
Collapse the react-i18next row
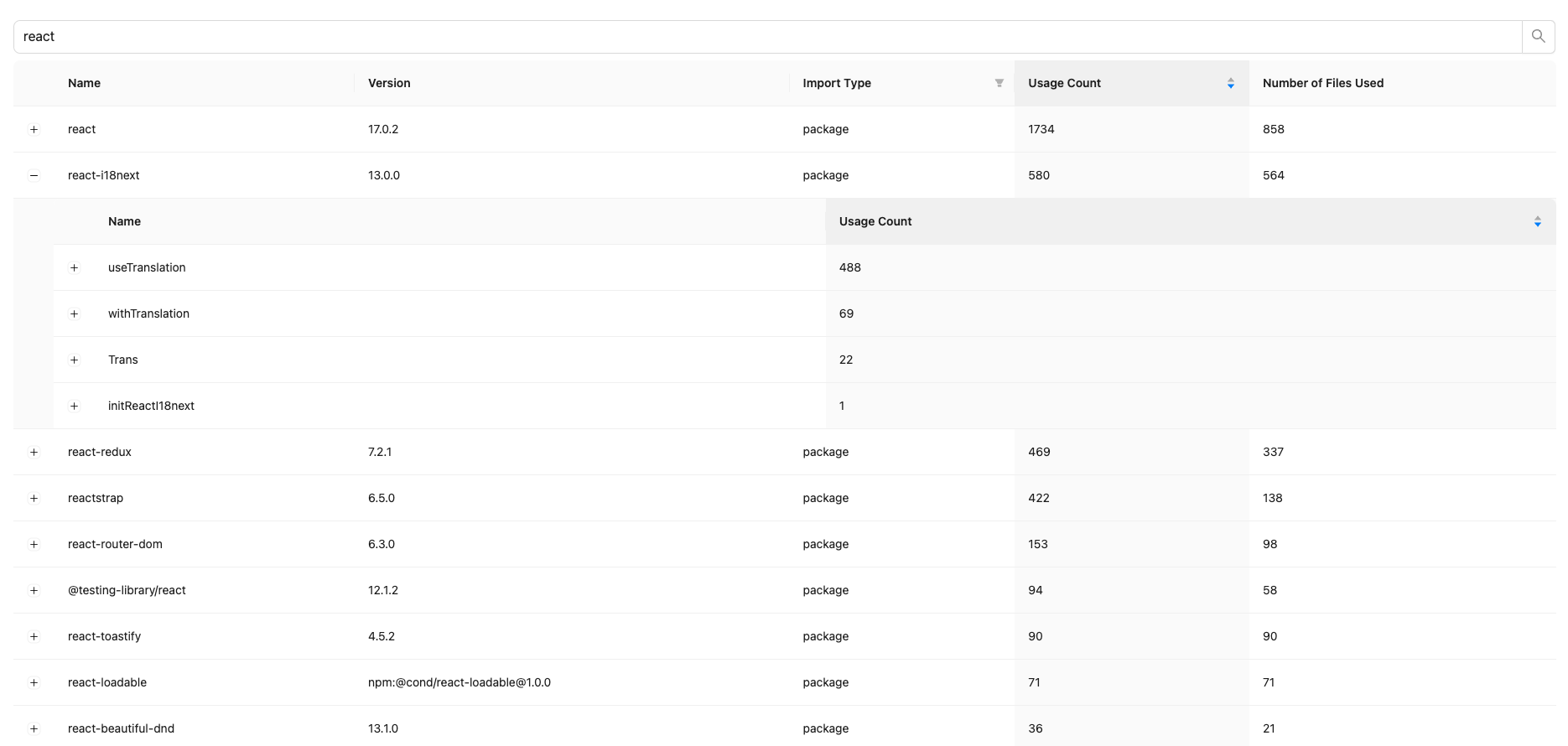[34, 175]
